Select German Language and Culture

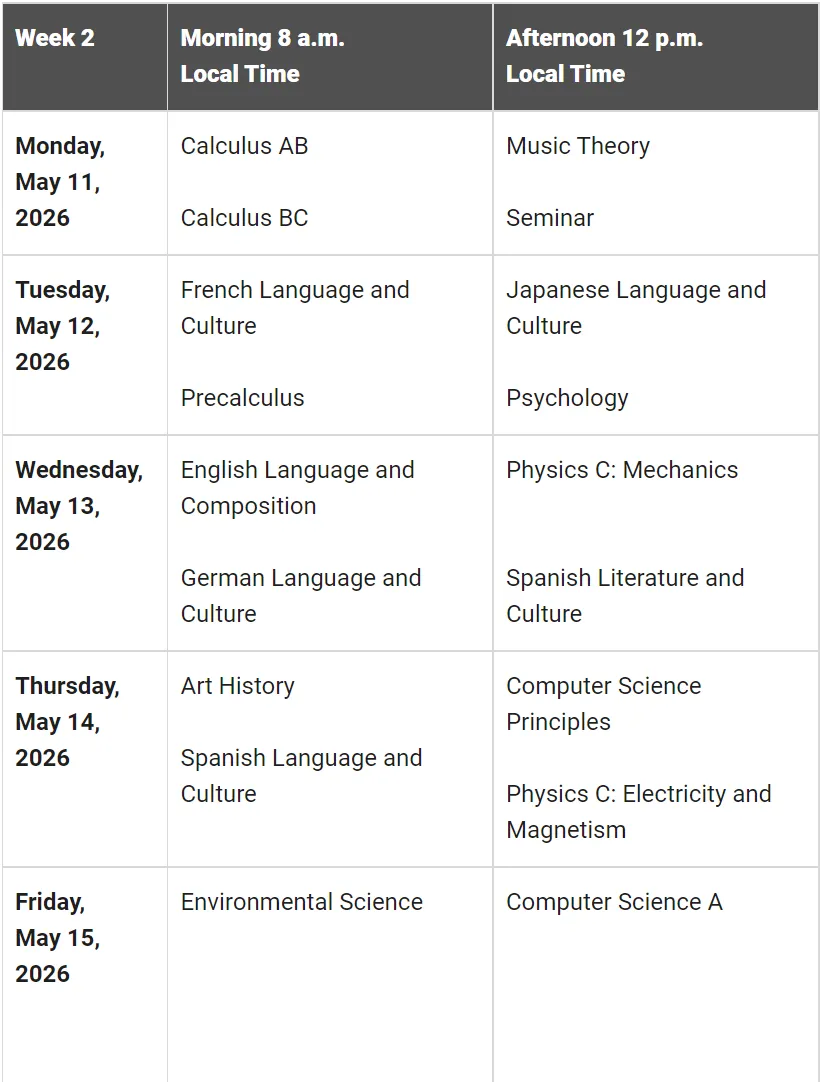click(300, 596)
